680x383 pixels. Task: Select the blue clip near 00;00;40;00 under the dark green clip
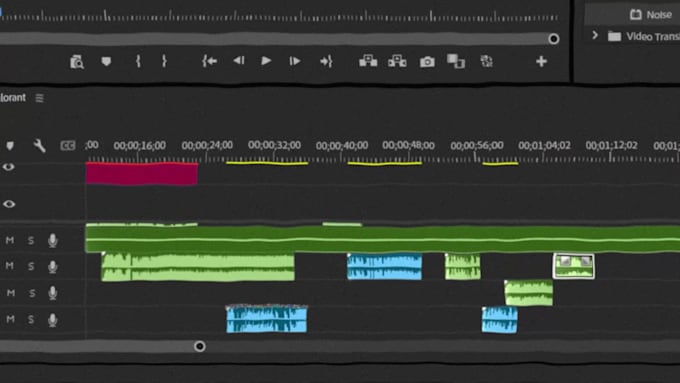click(384, 266)
